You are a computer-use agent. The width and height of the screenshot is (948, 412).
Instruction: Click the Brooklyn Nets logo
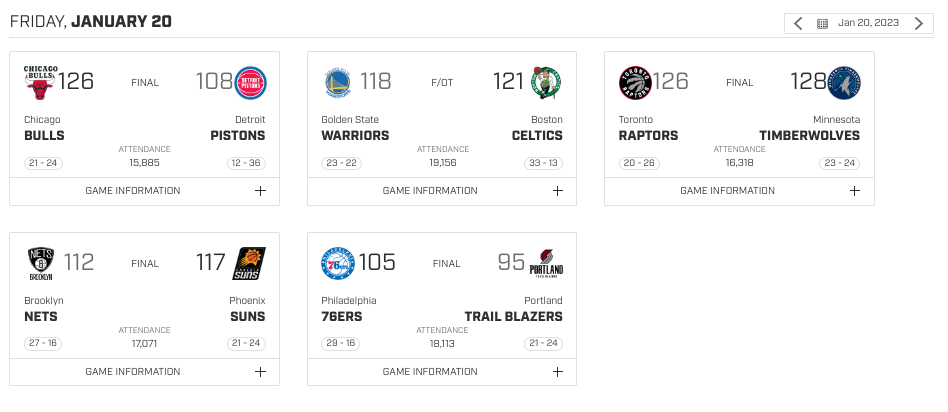[41, 264]
